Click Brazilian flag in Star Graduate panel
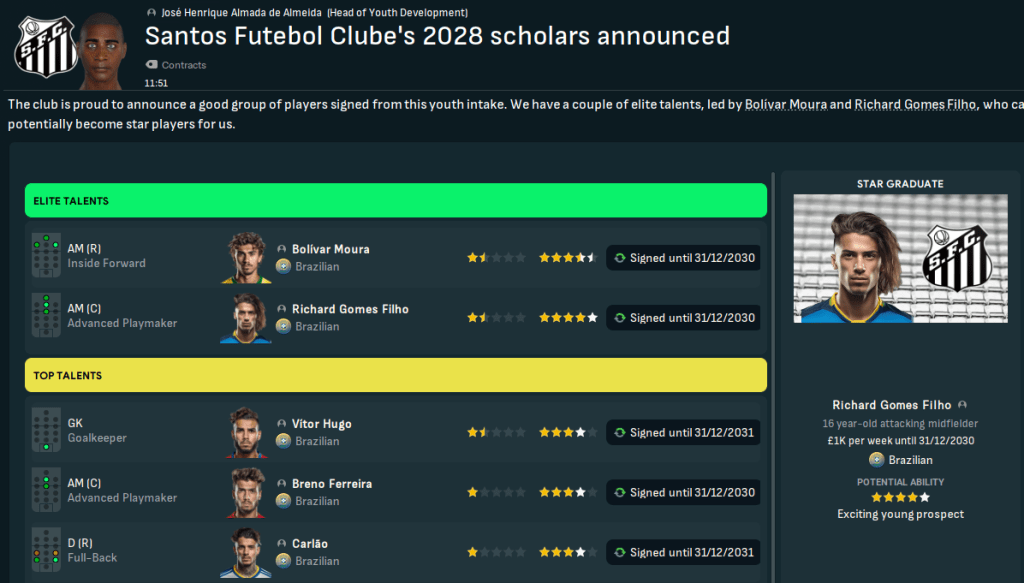This screenshot has height=583, width=1024. click(x=876, y=460)
